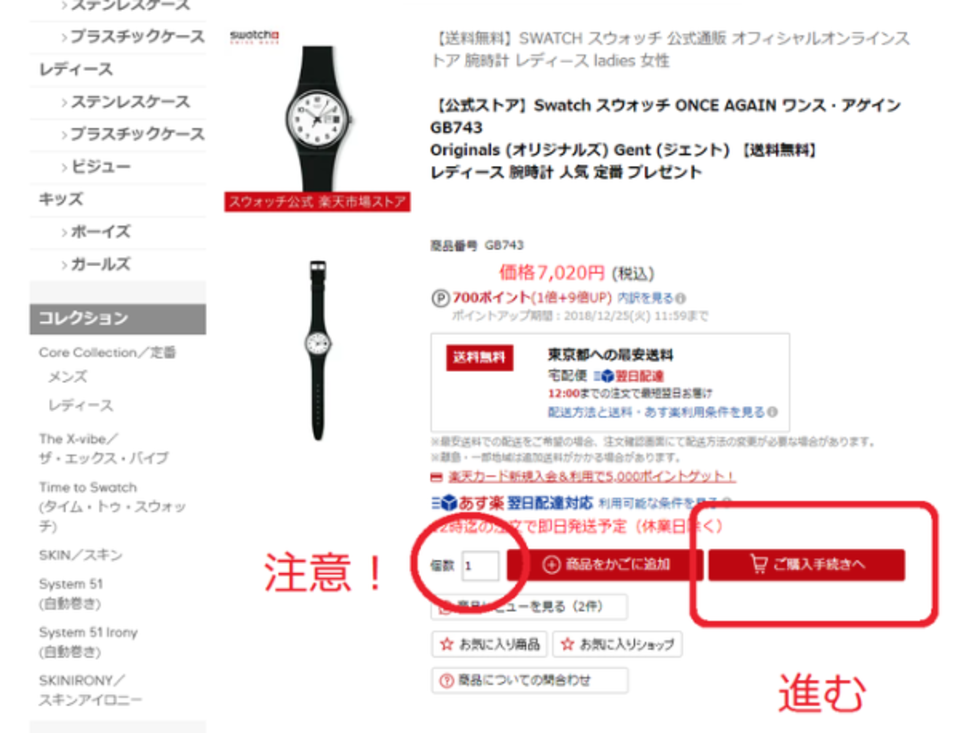Screen dimensions: 960x733
Task: Open the 商品レビューを見る reviews button
Action: (x=529, y=607)
